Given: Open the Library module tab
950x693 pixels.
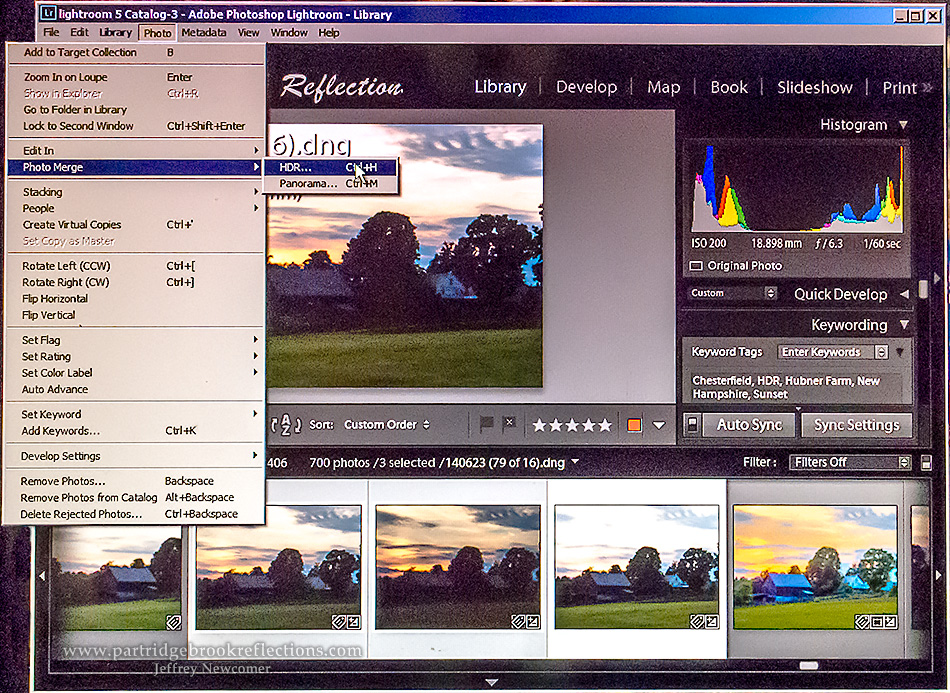Looking at the screenshot, I should click(500, 87).
